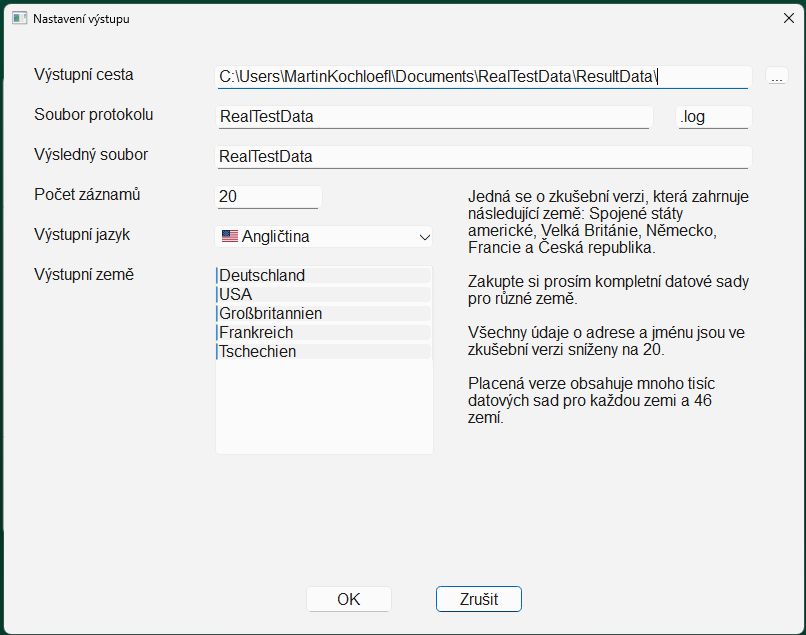Click the US flag in language selector
The width and height of the screenshot is (806, 635).
[230, 237]
